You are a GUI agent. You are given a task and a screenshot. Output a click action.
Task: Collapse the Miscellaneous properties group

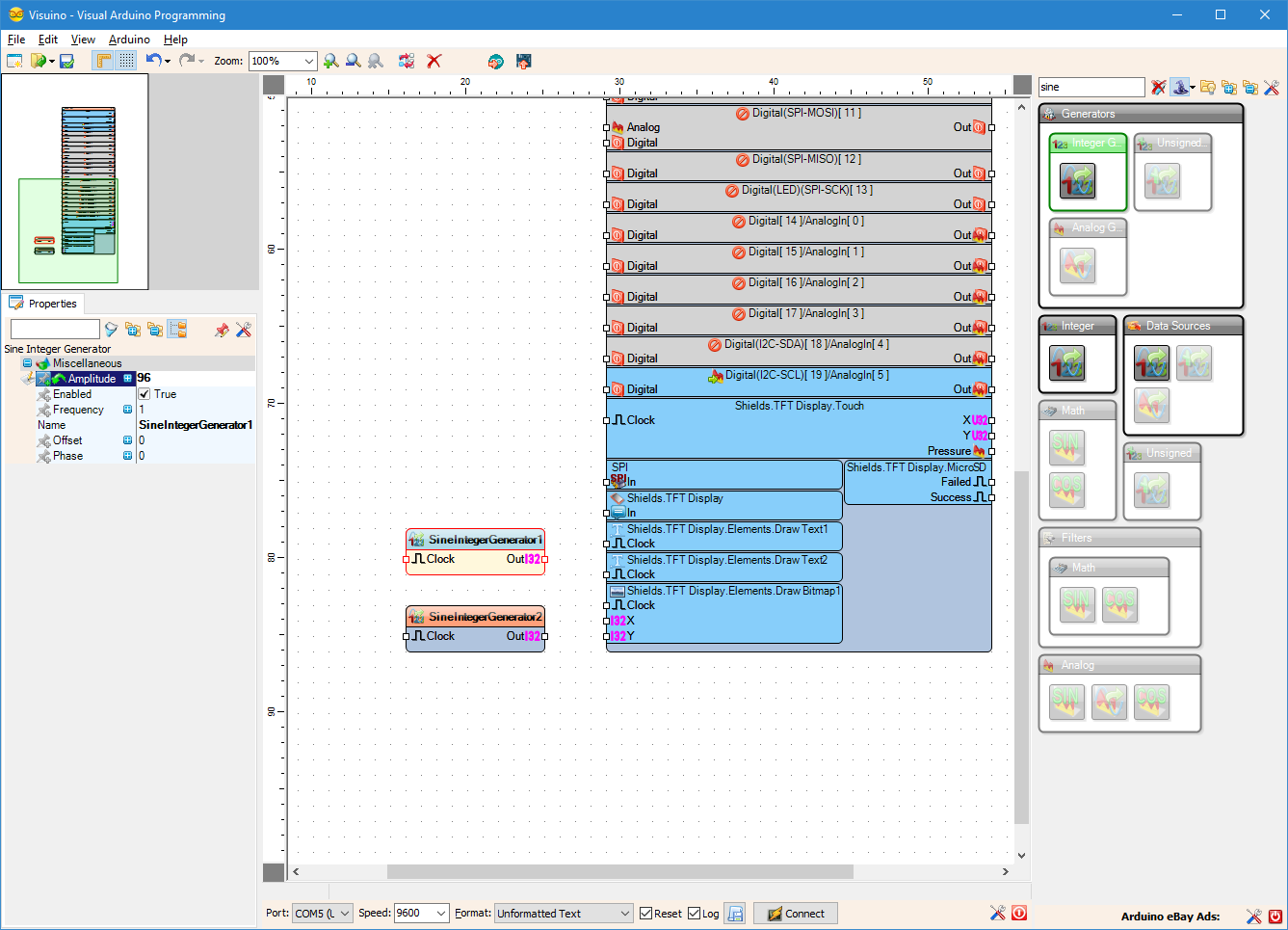28,364
